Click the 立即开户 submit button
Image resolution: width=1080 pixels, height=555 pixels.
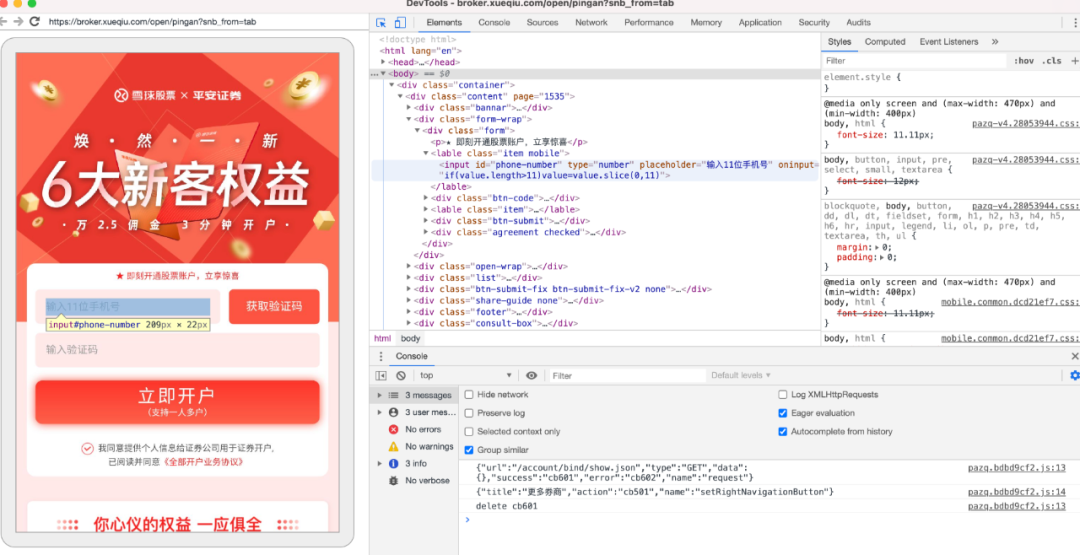[177, 402]
